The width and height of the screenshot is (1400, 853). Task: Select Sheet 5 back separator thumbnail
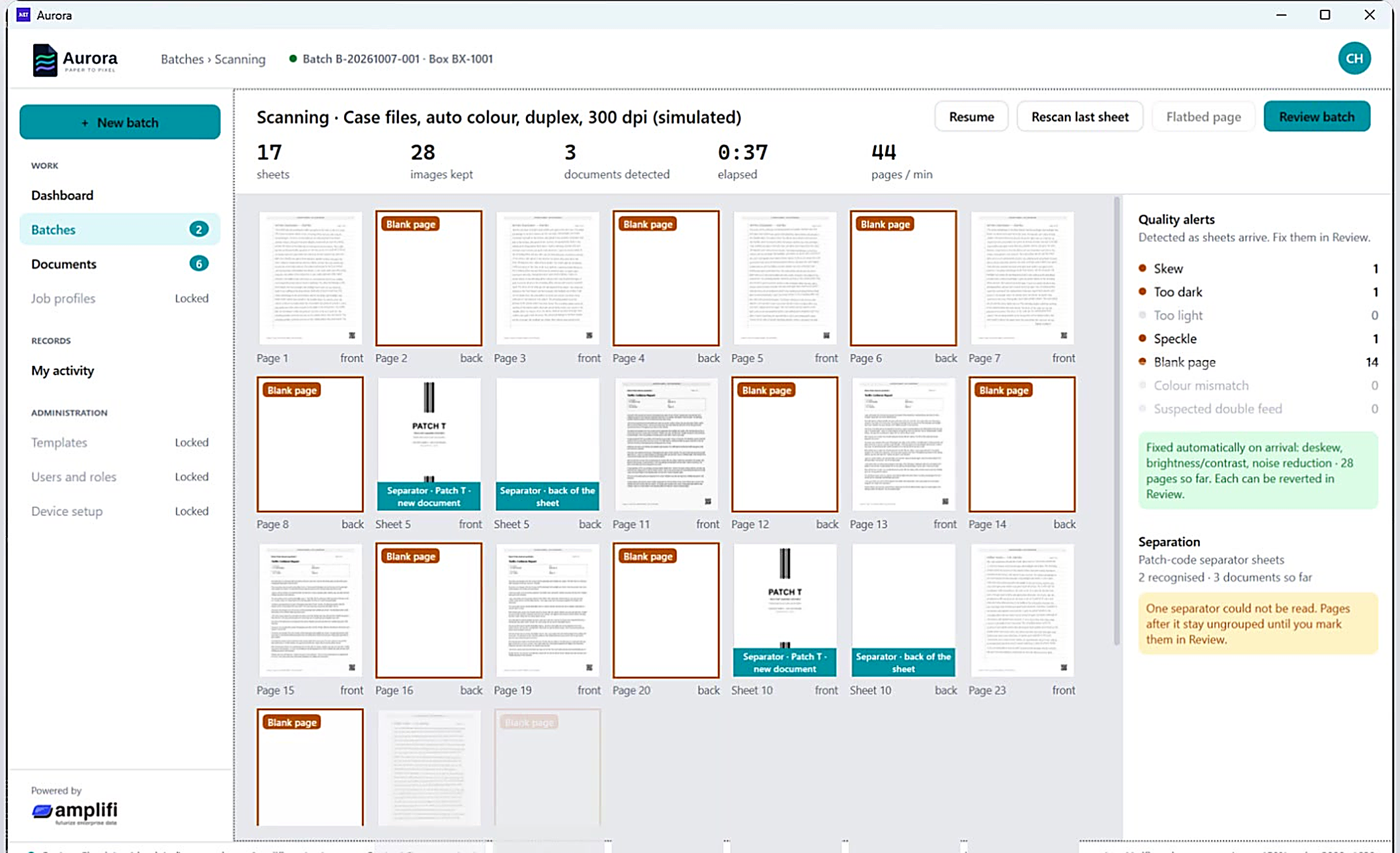point(547,444)
